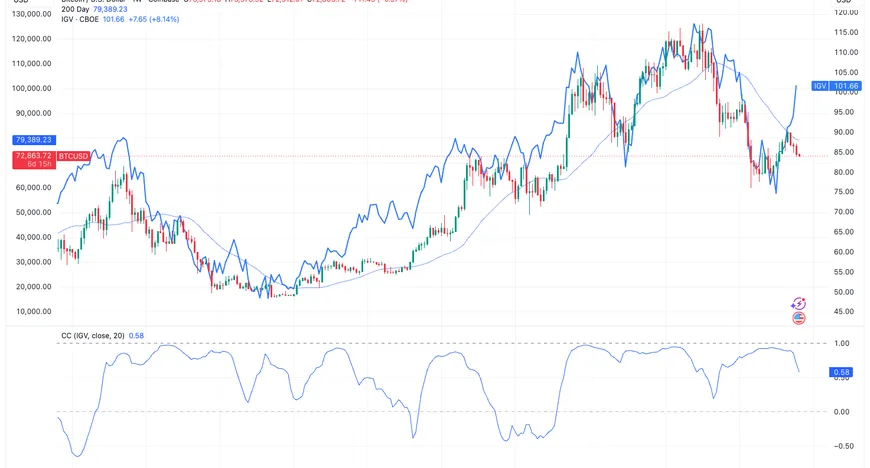Click the 1.00 correlation axis label
This screenshot has width=870, height=468.
[842, 344]
